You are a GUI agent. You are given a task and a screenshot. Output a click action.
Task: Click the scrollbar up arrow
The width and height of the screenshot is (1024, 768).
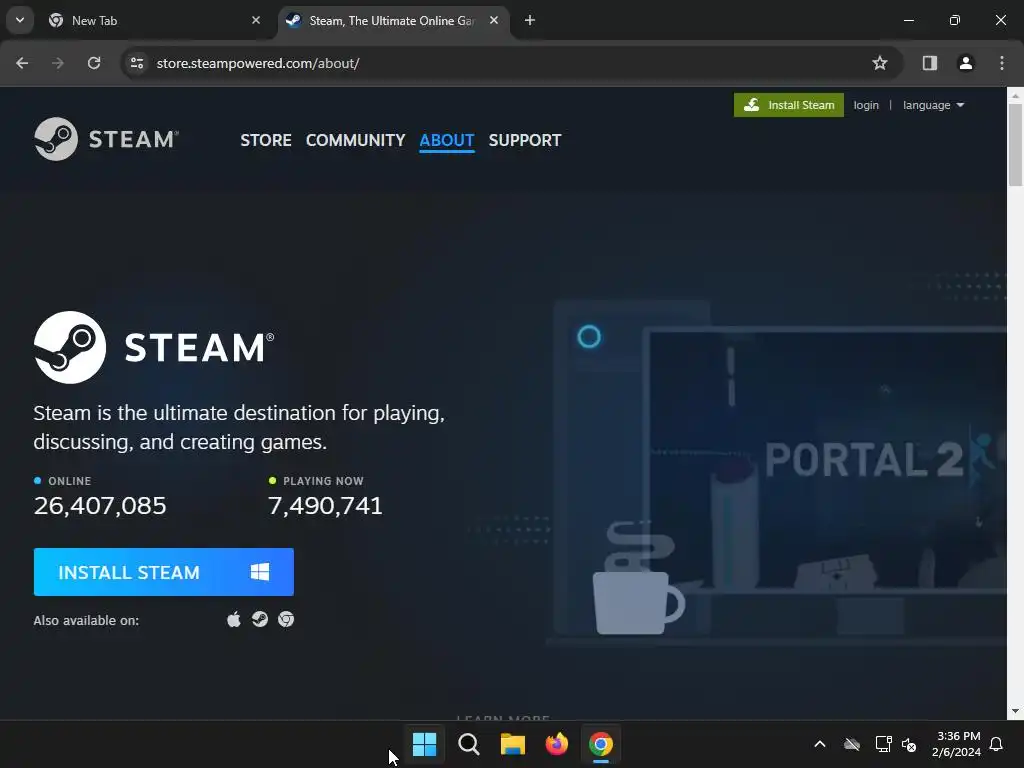click(1015, 95)
